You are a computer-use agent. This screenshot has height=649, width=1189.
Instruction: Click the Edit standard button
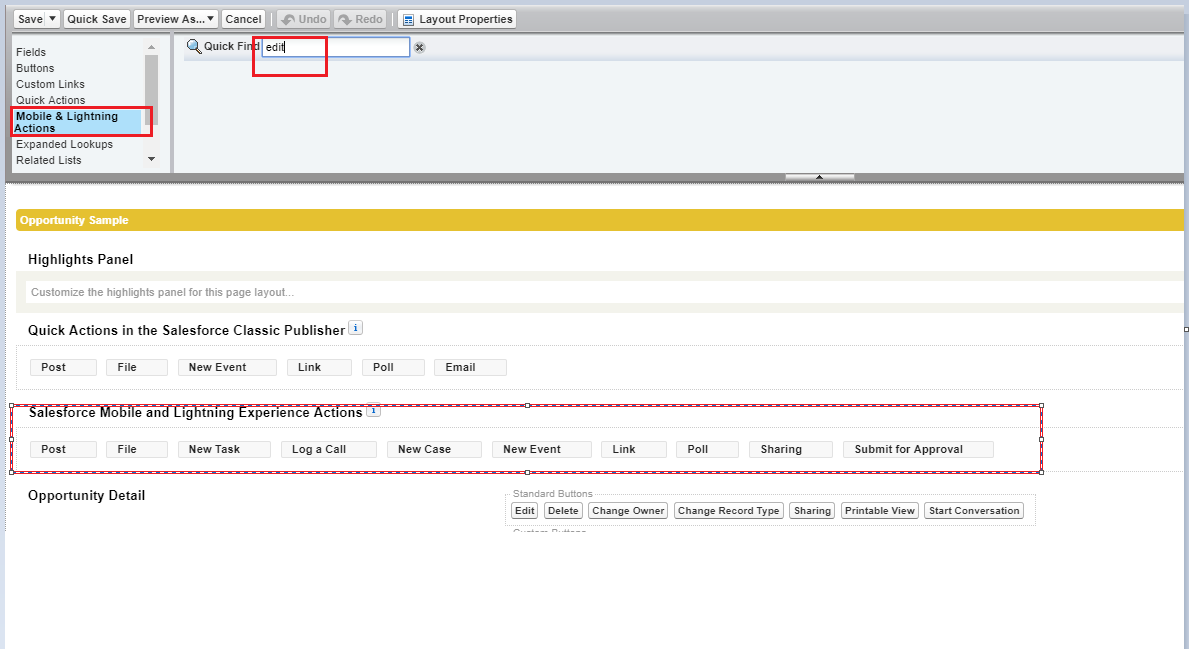(524, 511)
